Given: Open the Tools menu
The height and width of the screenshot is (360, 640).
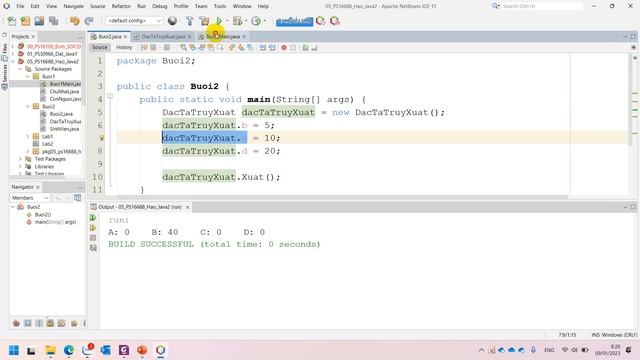Looking at the screenshot, I should [220, 6].
